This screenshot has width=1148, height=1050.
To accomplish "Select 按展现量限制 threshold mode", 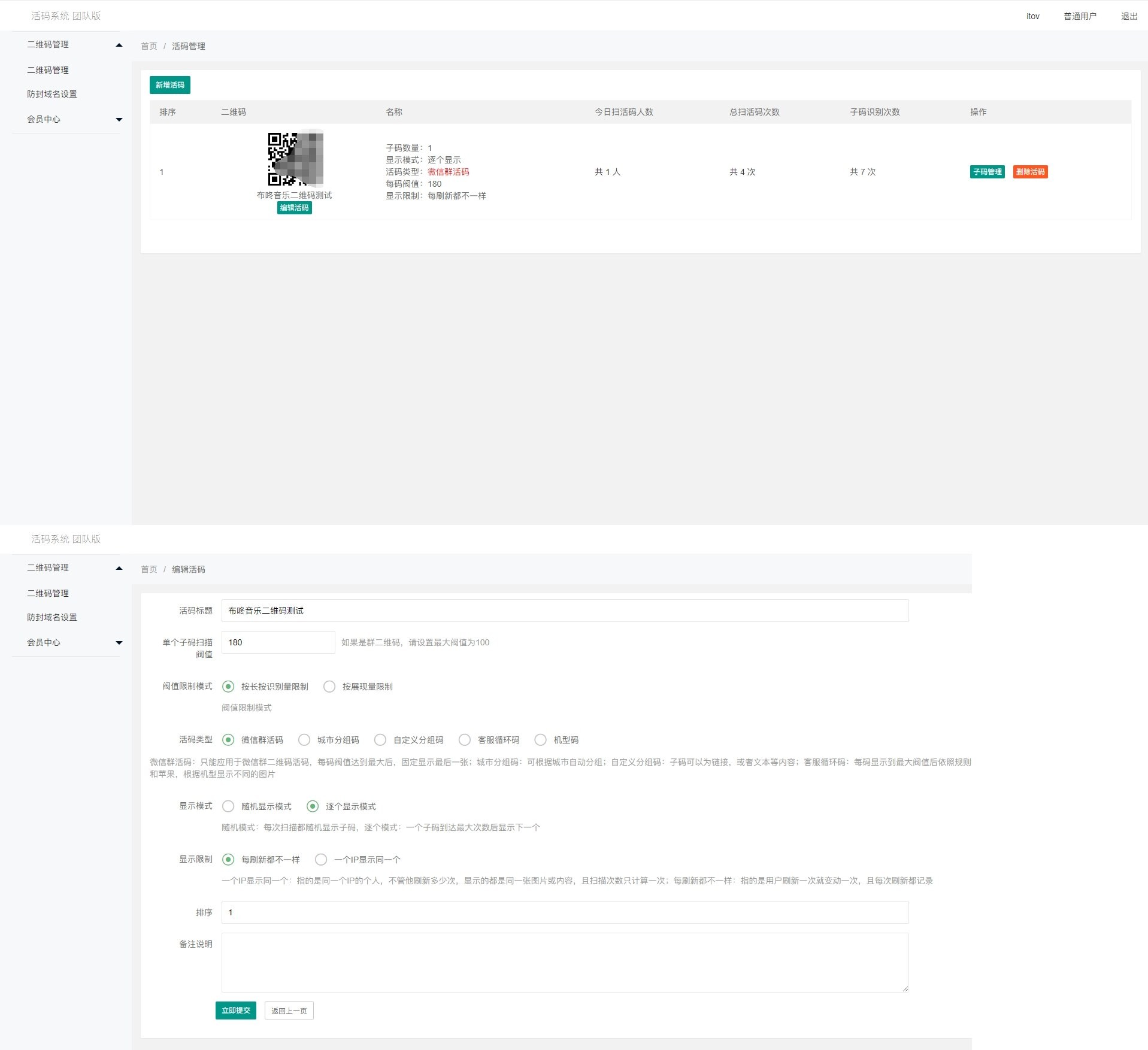I will [x=329, y=687].
